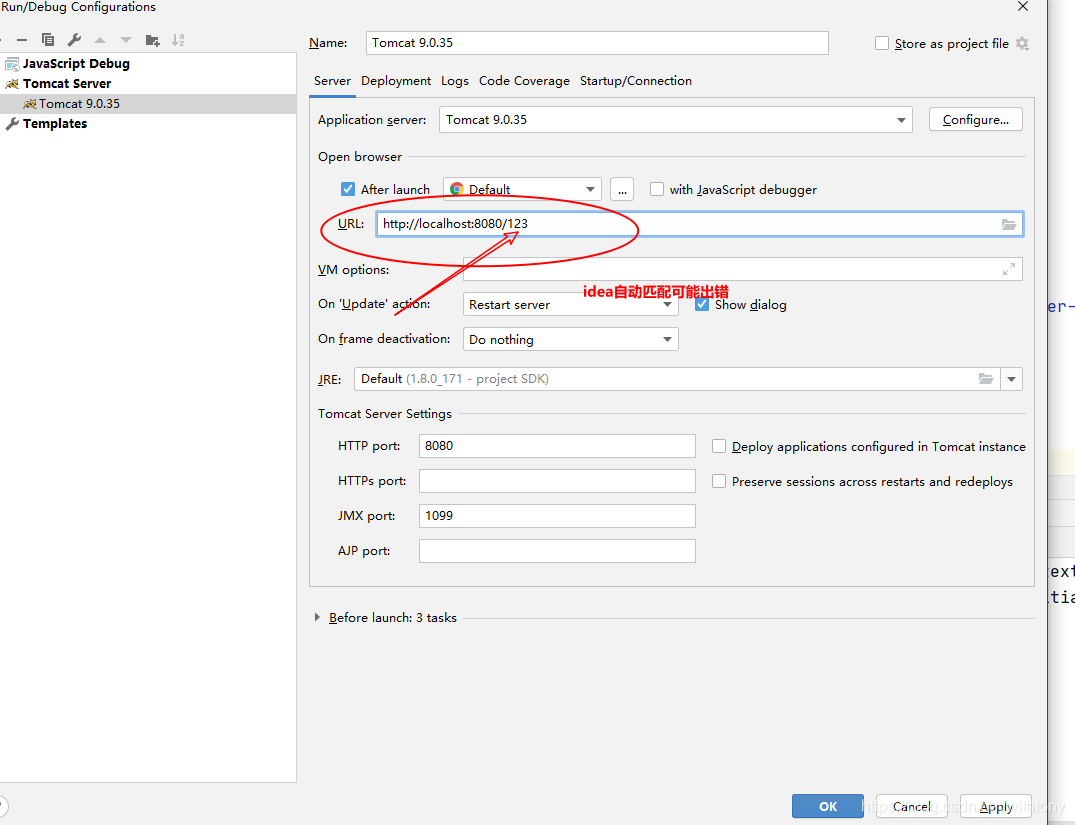The image size is (1075, 825).
Task: Close the Run/Debug Configurations dialog
Action: 1023,6
